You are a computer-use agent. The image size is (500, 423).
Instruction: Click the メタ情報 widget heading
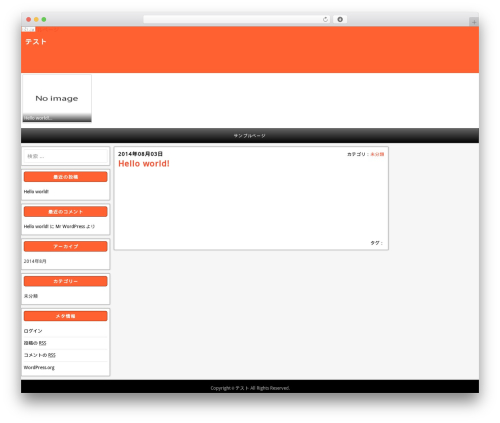point(66,316)
